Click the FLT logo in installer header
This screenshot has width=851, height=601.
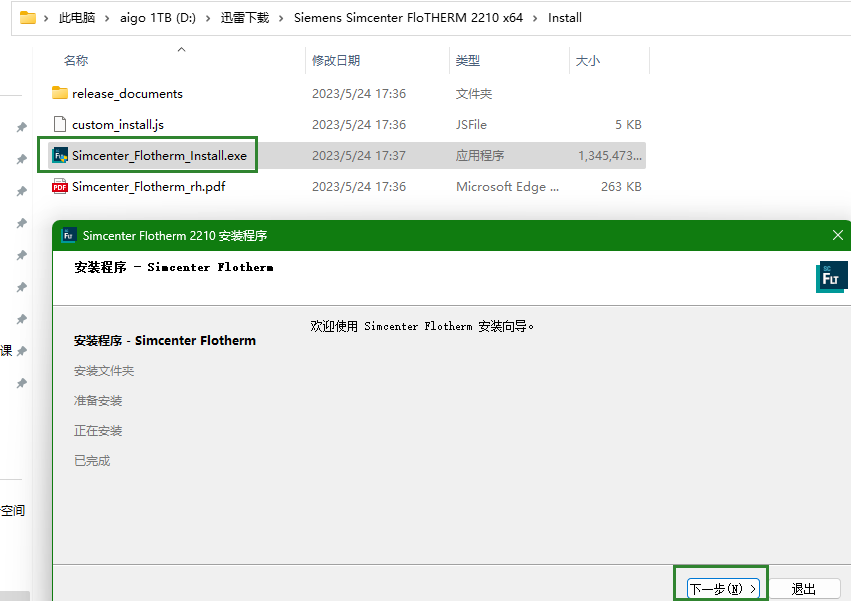pyautogui.click(x=831, y=277)
